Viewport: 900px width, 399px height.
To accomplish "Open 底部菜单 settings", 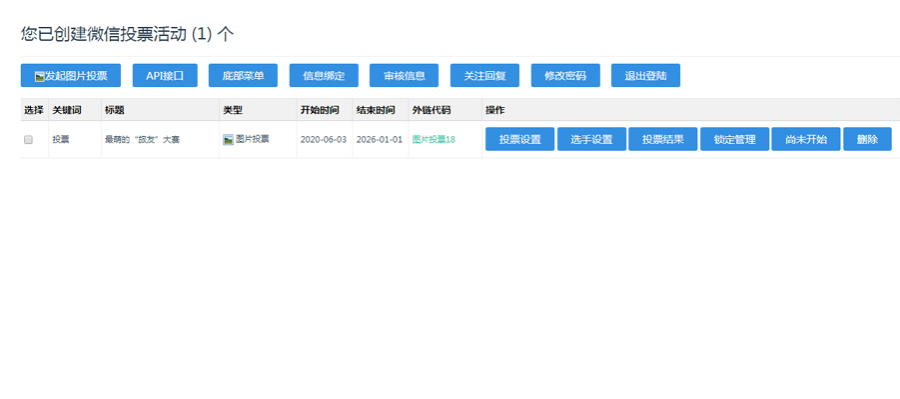I will 243,75.
